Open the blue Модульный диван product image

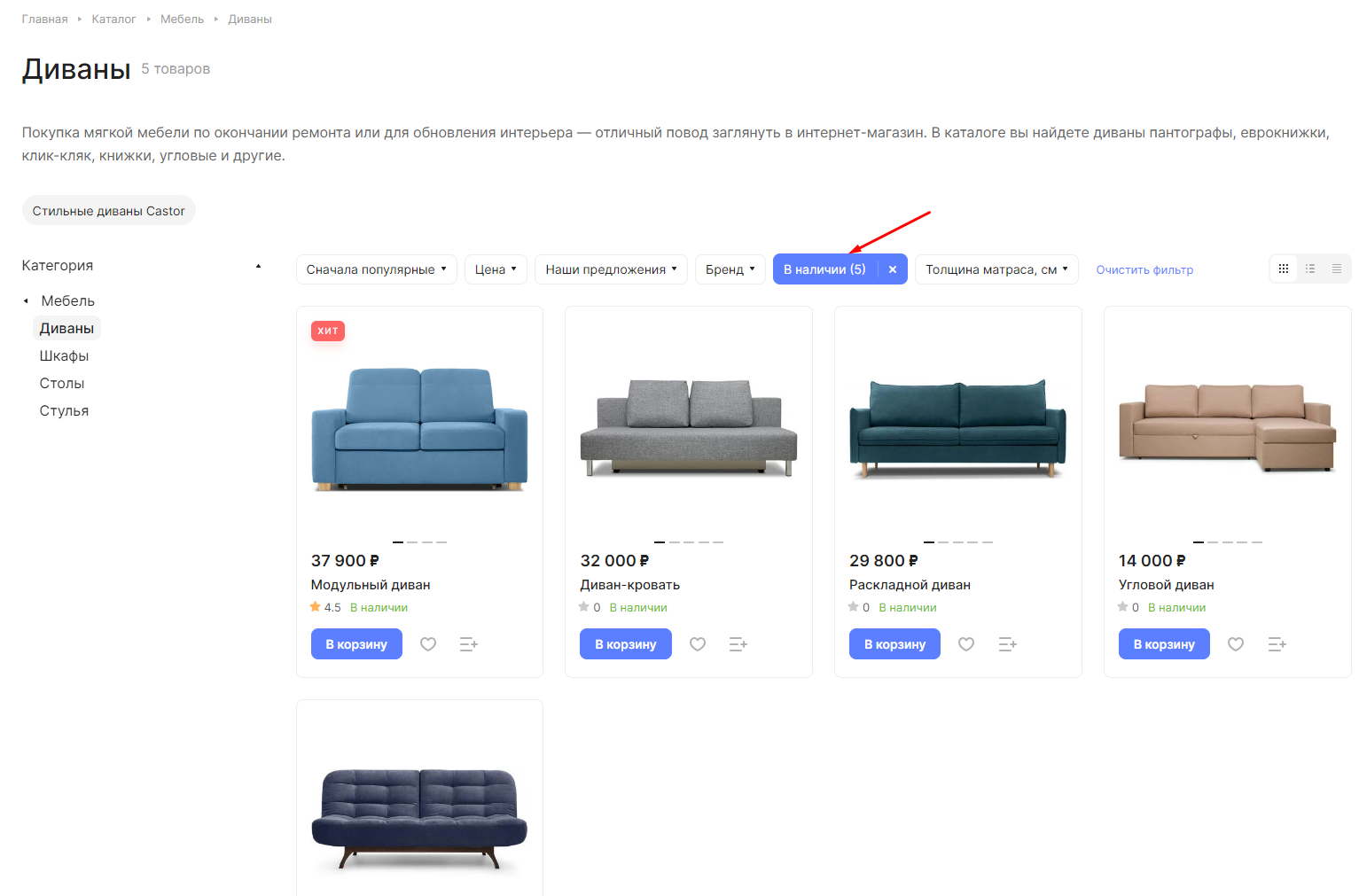(x=419, y=428)
